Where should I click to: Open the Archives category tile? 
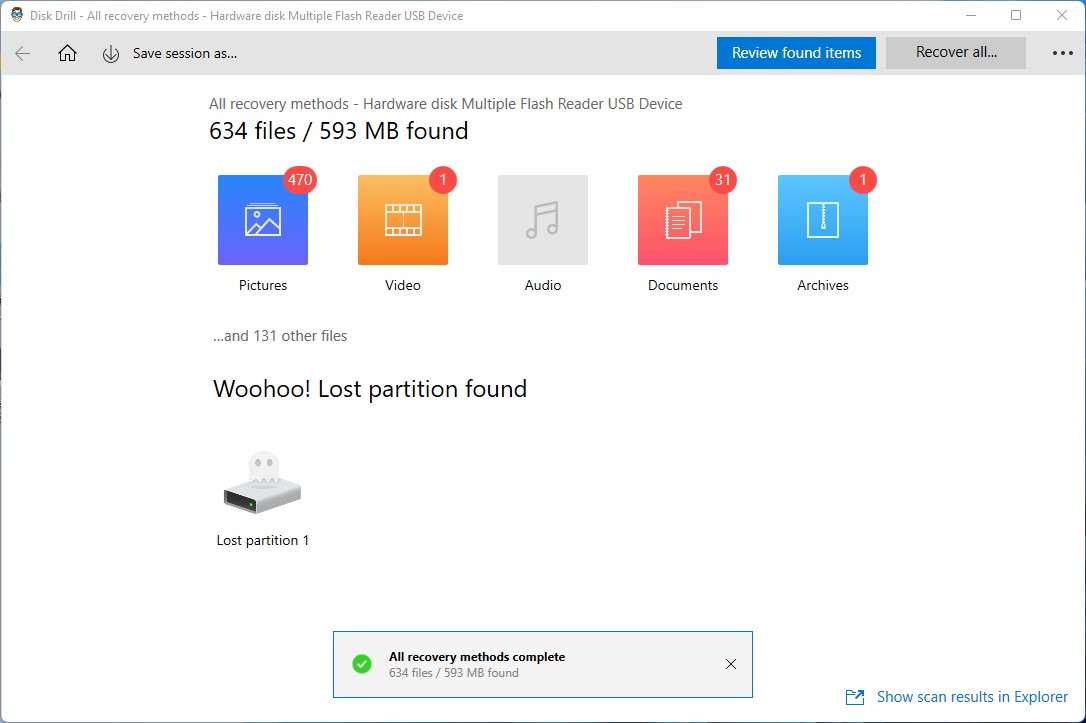(x=823, y=220)
